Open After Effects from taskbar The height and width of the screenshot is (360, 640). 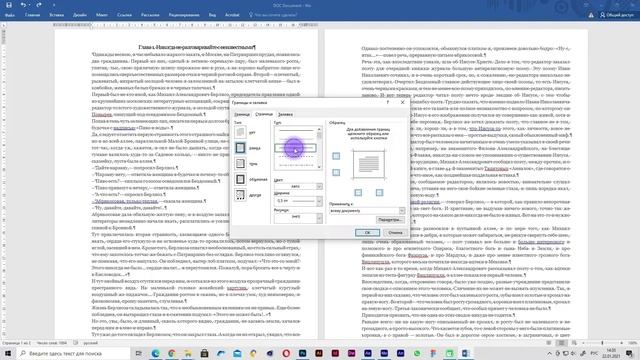368,353
